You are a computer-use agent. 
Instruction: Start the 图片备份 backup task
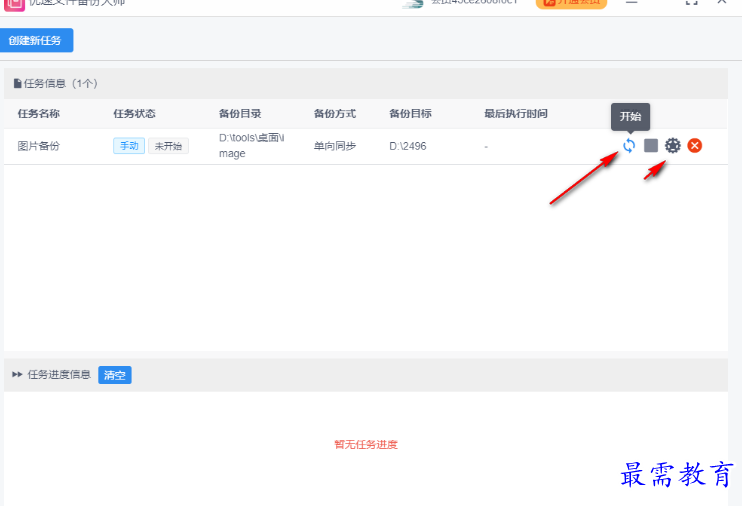tap(629, 146)
